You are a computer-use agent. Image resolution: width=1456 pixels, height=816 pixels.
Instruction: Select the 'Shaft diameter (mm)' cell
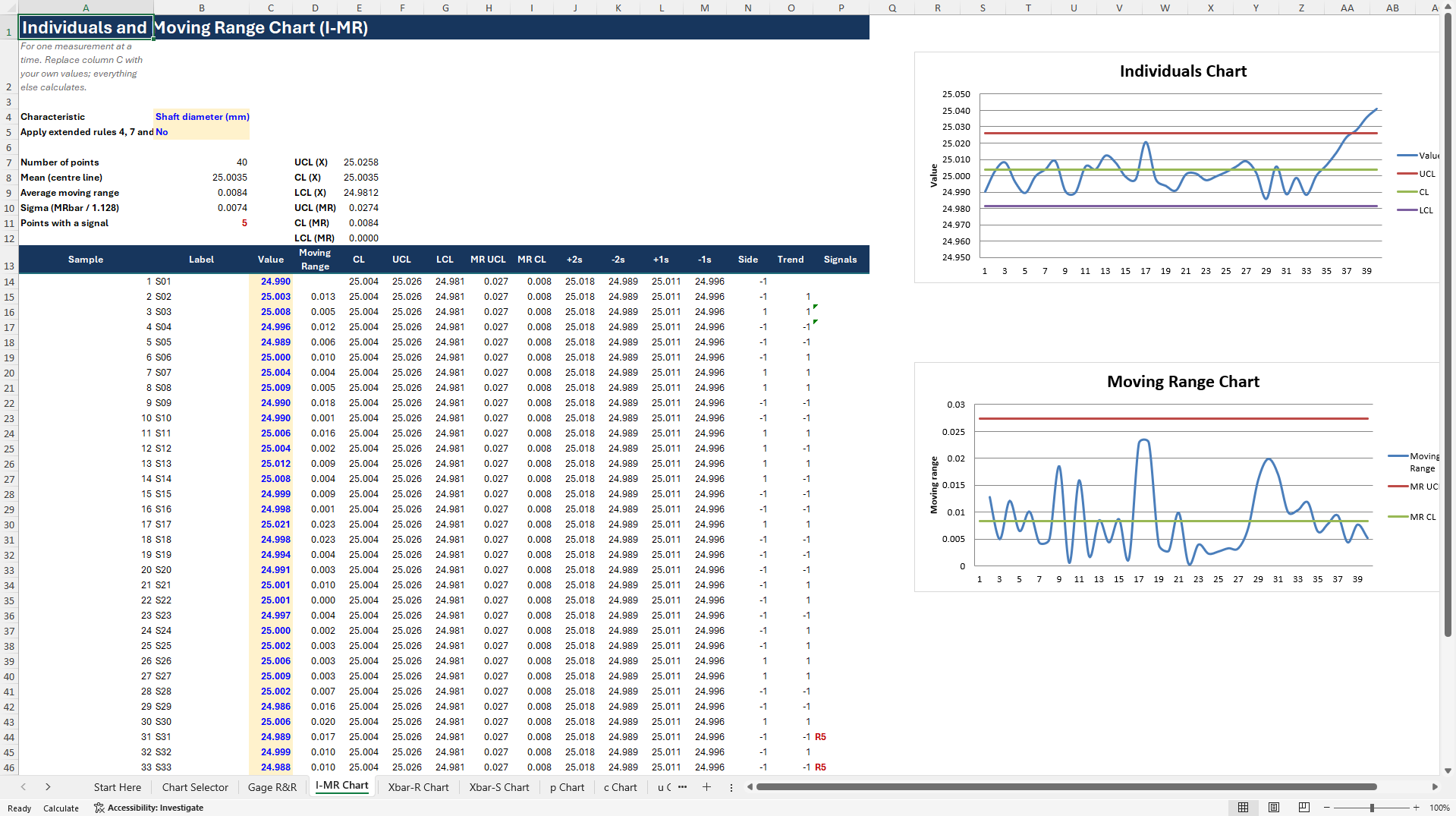tap(201, 117)
